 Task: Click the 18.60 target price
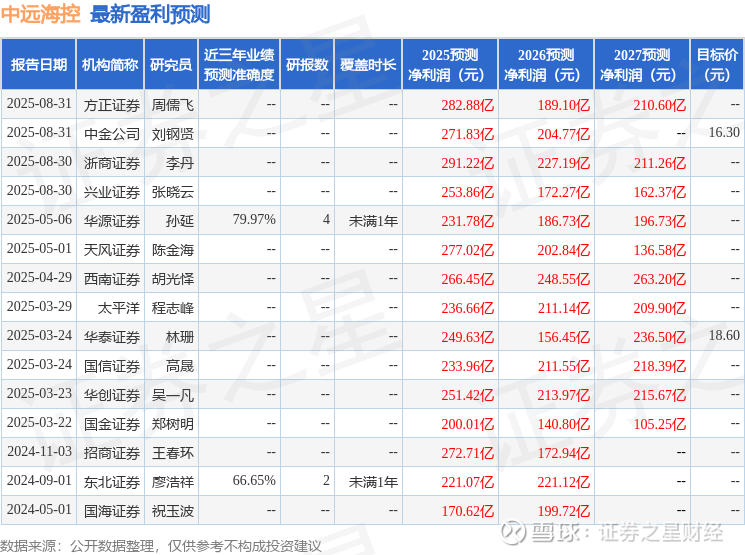(x=724, y=335)
